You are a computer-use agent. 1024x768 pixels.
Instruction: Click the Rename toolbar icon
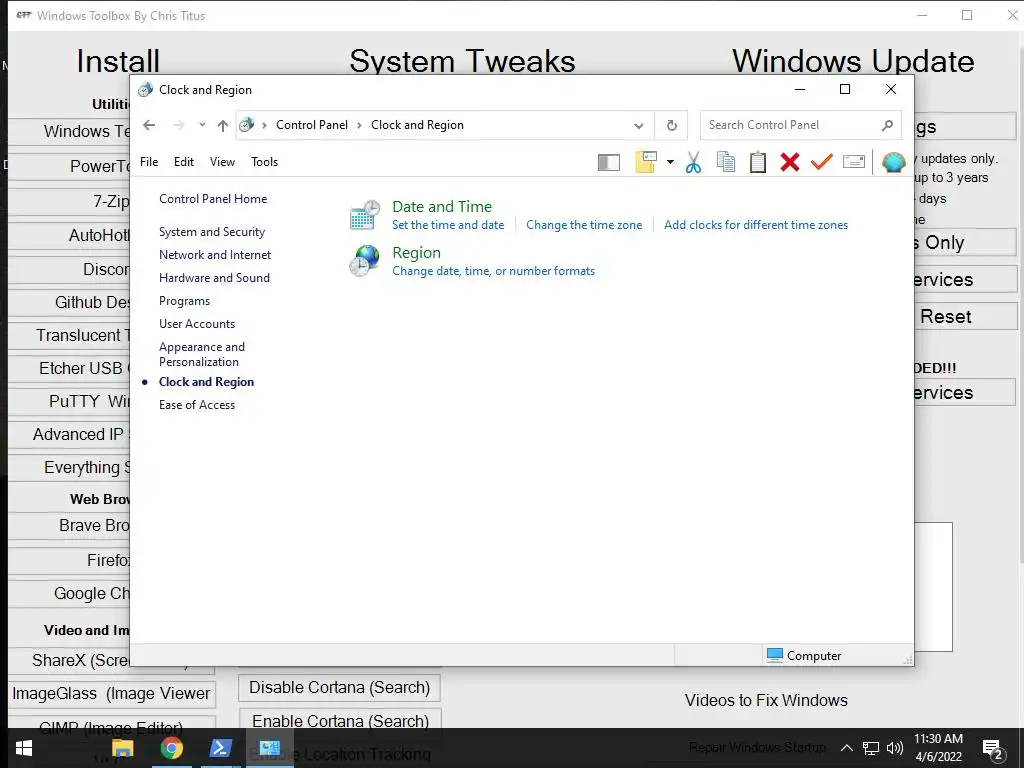854,161
